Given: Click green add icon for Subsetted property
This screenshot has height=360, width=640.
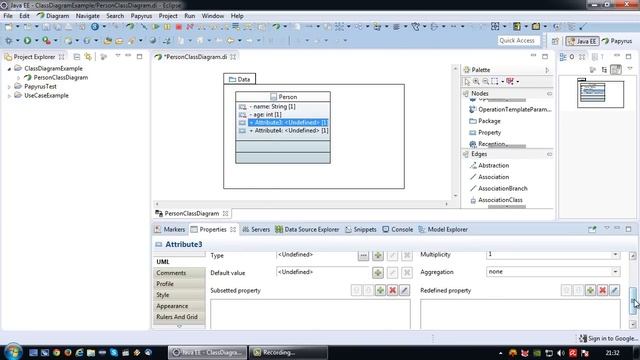Looking at the screenshot, I should (380, 290).
